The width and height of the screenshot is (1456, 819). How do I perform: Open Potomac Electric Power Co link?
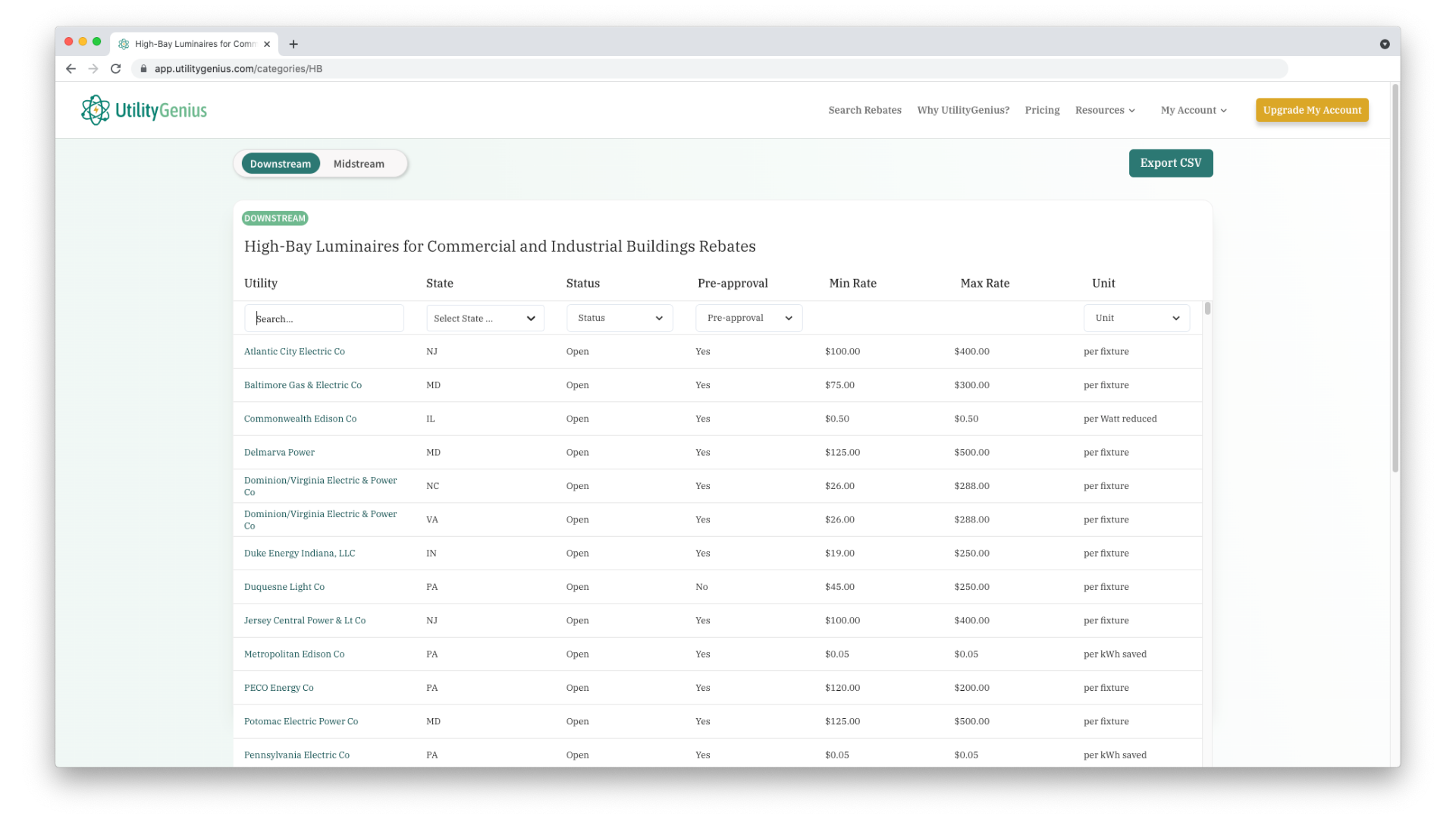tap(301, 721)
